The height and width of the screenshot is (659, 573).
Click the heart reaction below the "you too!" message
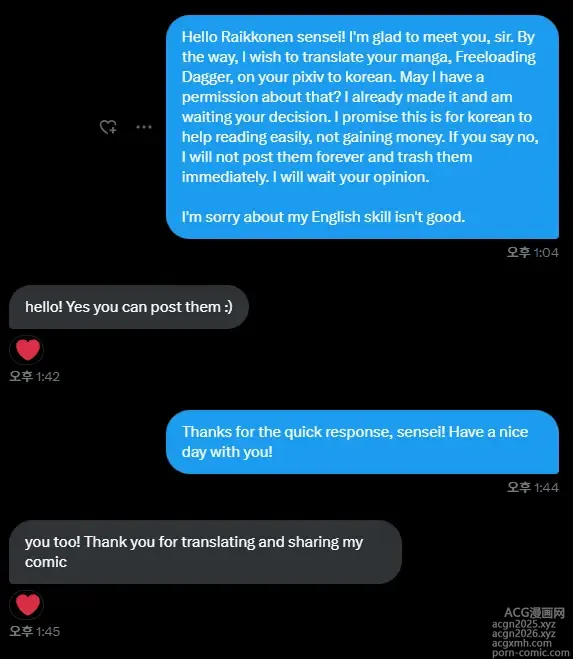tap(27, 605)
